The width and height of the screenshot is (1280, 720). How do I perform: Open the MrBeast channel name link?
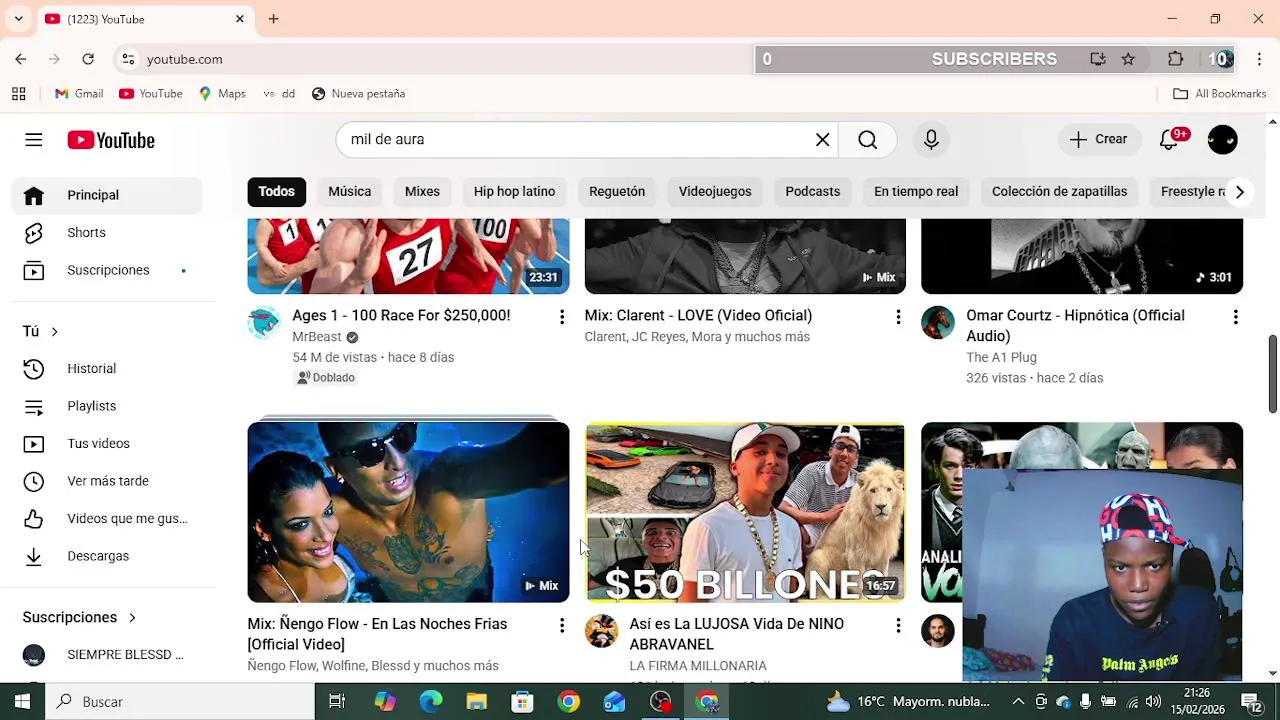tap(317, 337)
